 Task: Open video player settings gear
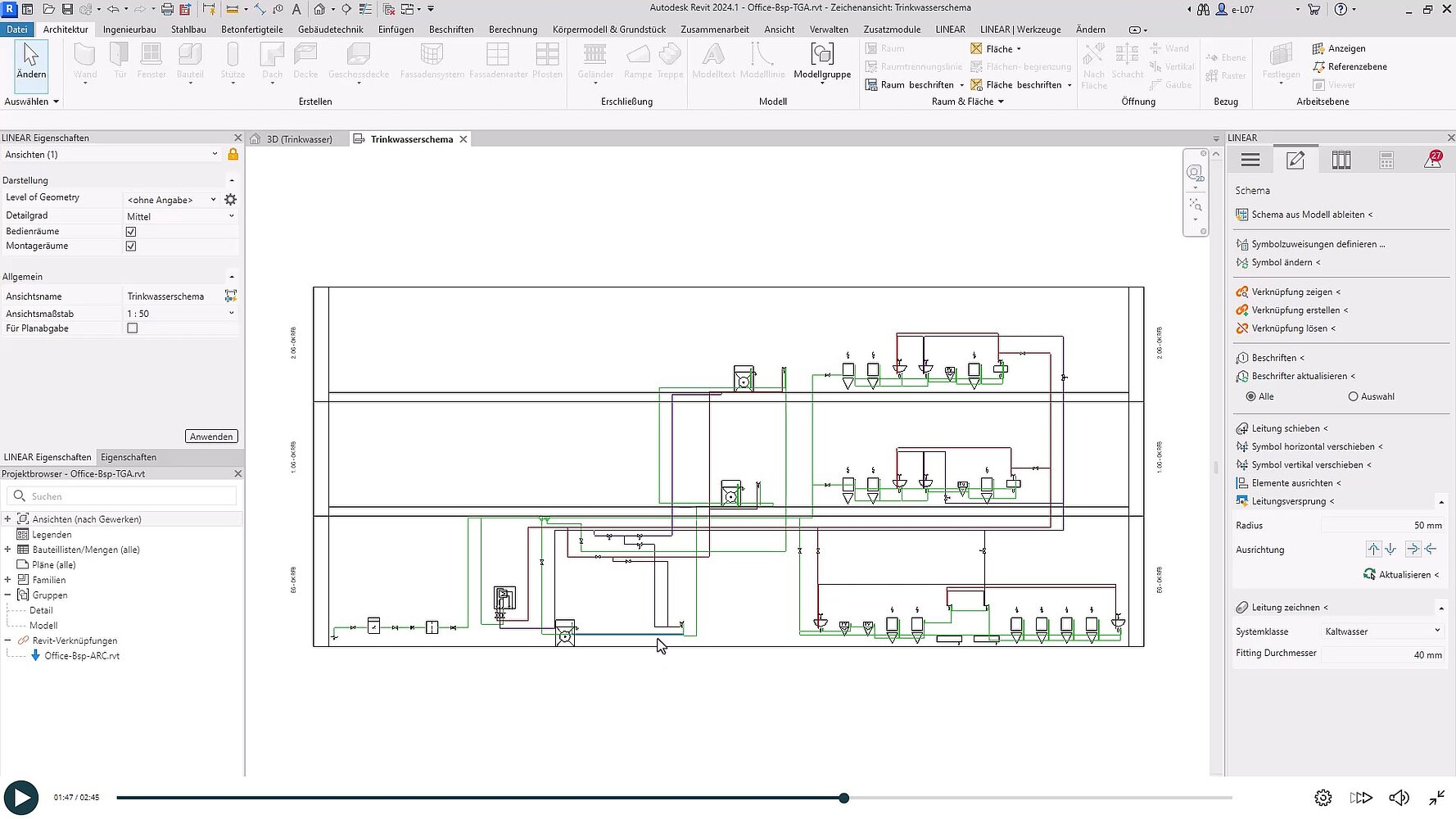[1323, 797]
